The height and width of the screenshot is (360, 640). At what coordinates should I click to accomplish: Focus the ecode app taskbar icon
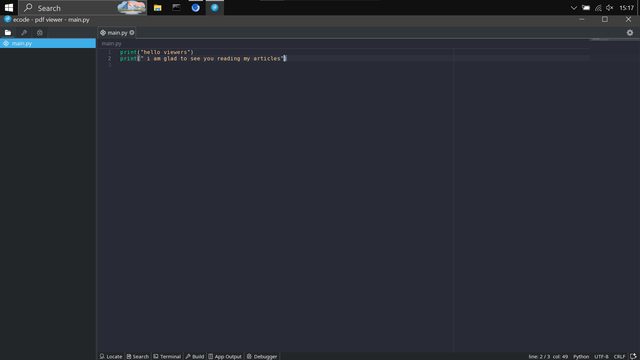(x=215, y=8)
